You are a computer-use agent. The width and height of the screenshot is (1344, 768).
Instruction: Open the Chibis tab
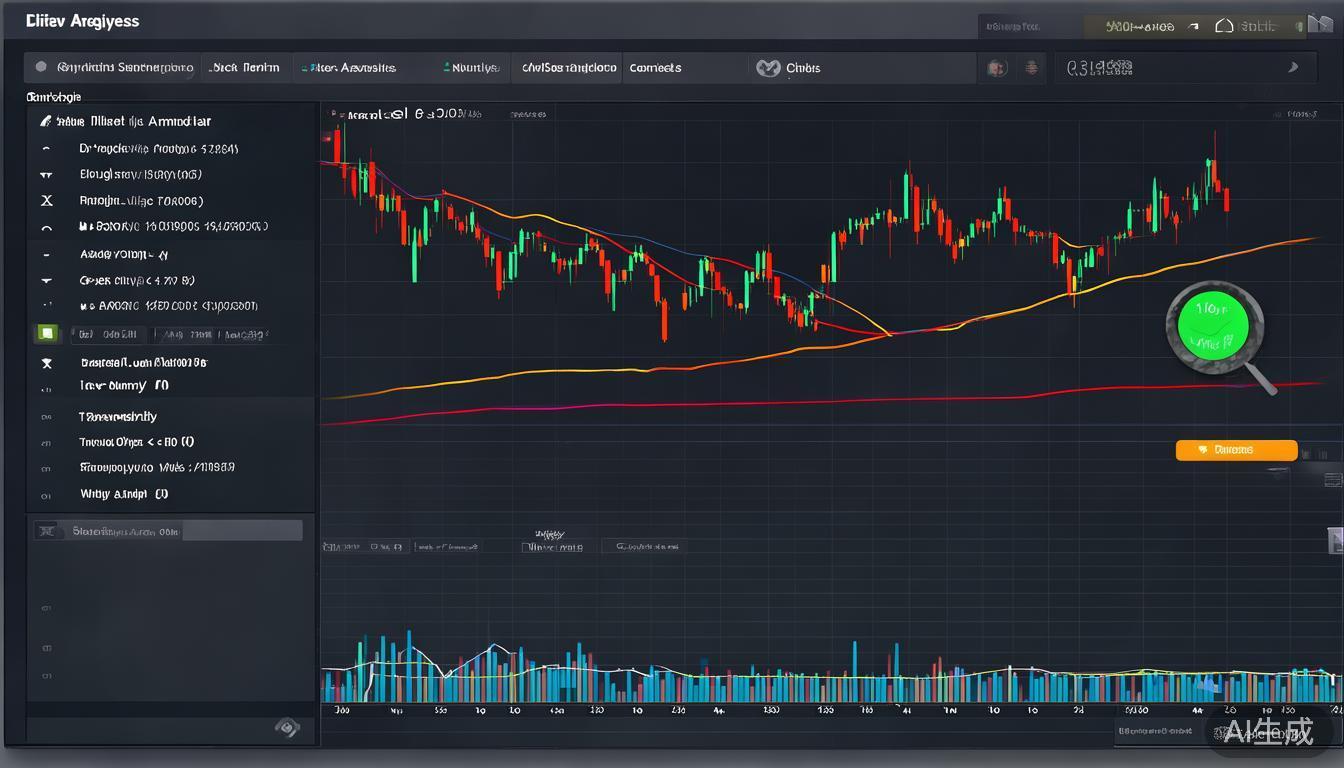803,68
